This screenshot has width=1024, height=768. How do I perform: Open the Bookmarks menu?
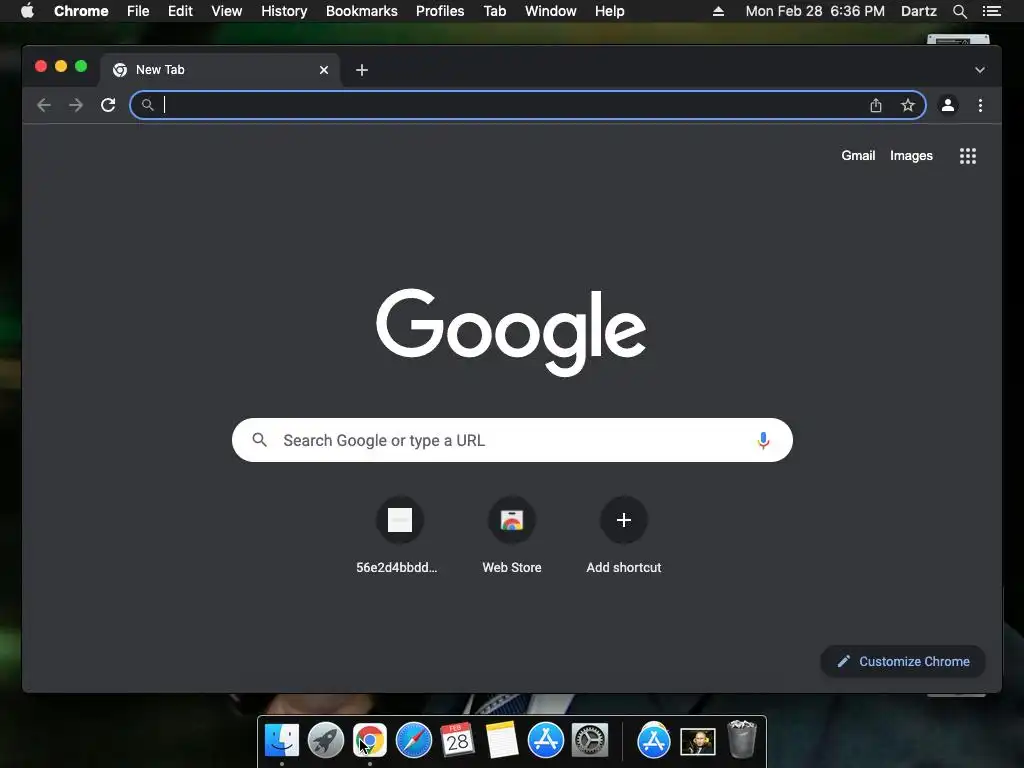point(362,11)
